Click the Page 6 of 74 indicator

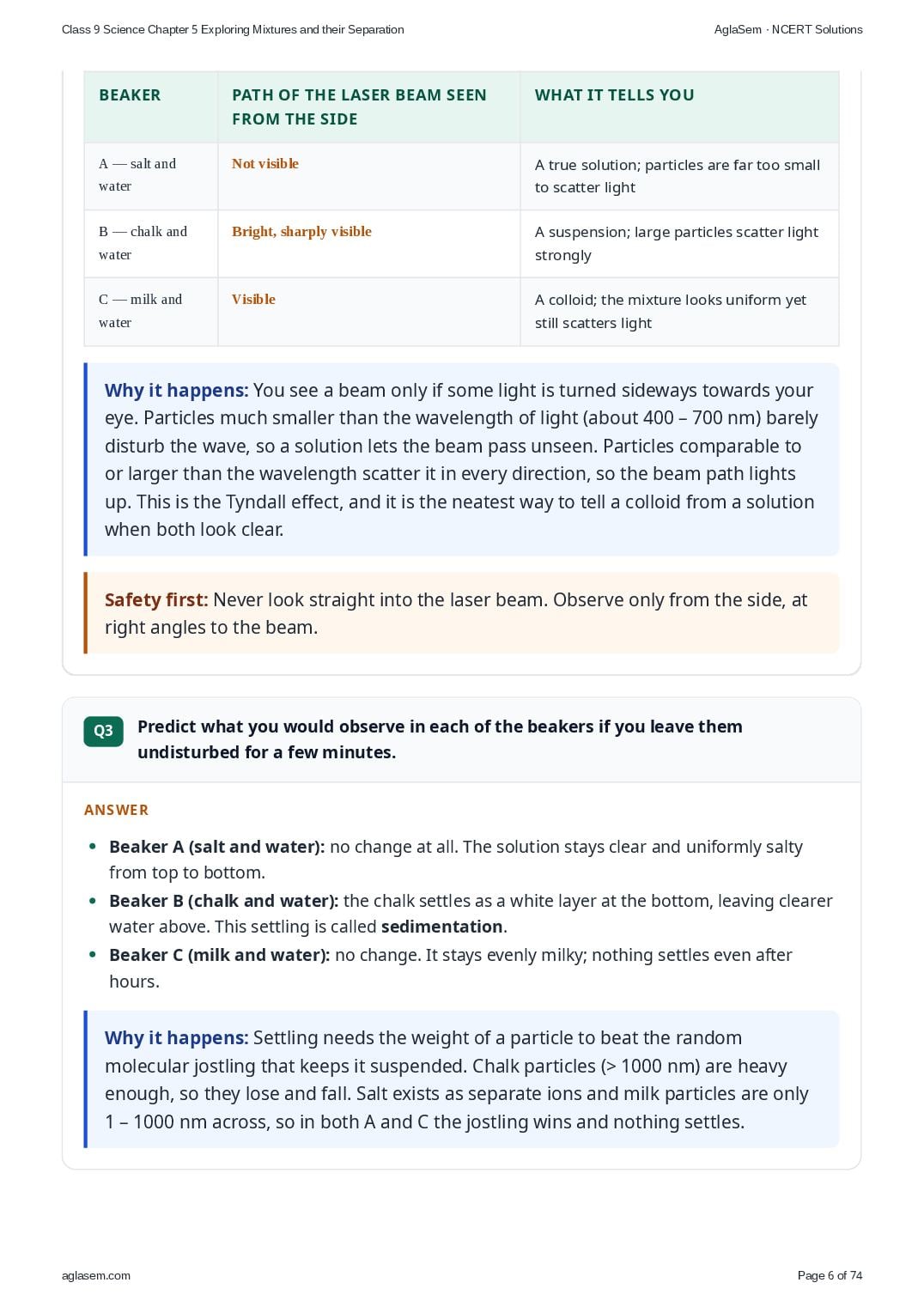[x=830, y=1275]
